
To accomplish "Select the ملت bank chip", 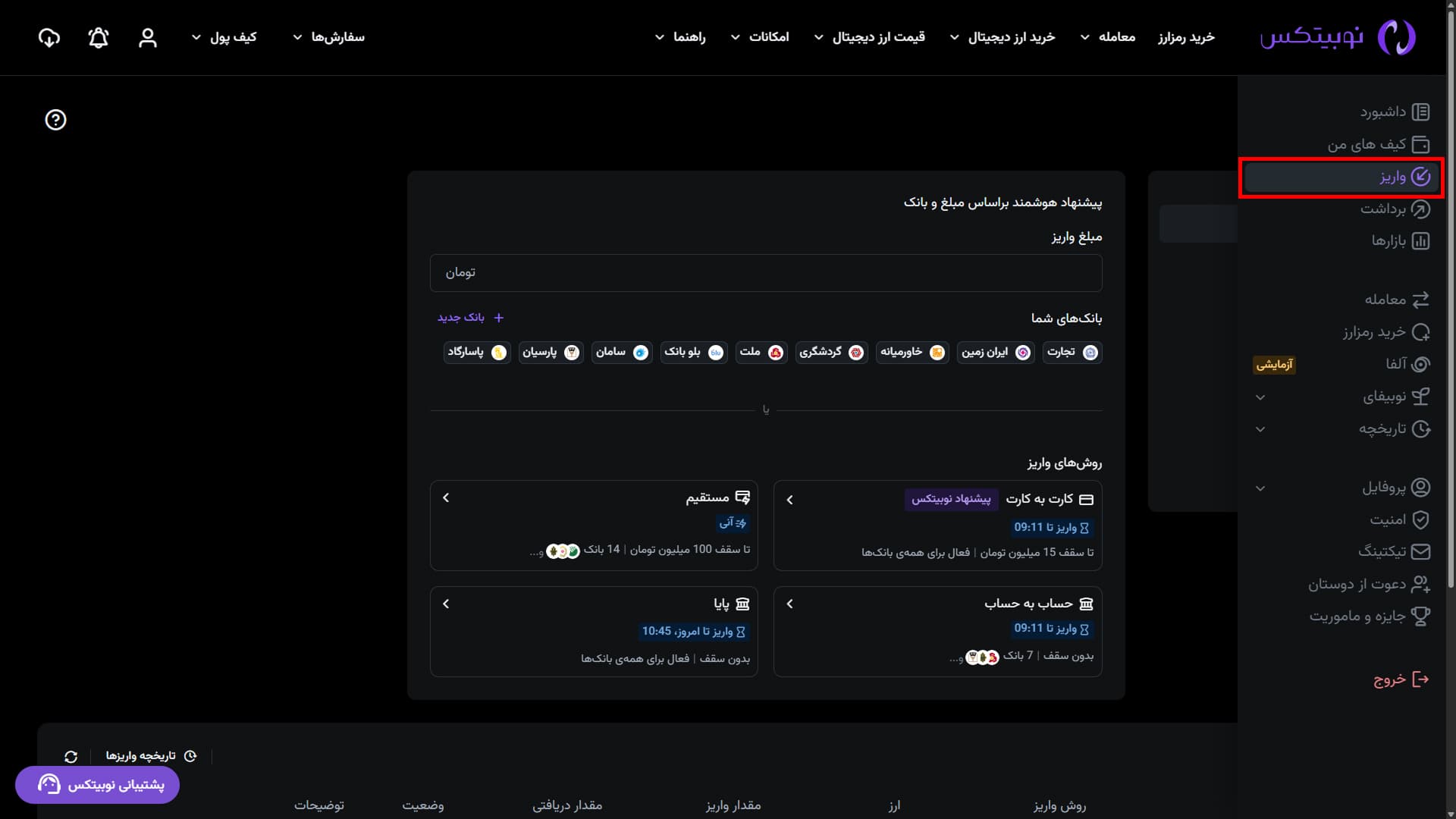I will coord(761,352).
